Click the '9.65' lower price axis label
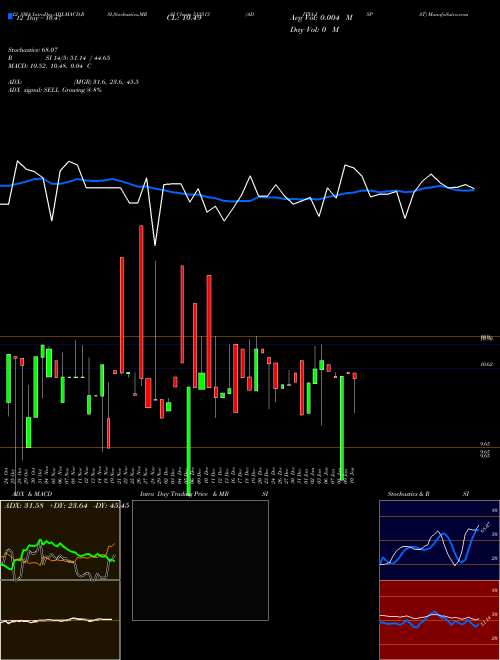500x660 pixels. click(x=485, y=444)
